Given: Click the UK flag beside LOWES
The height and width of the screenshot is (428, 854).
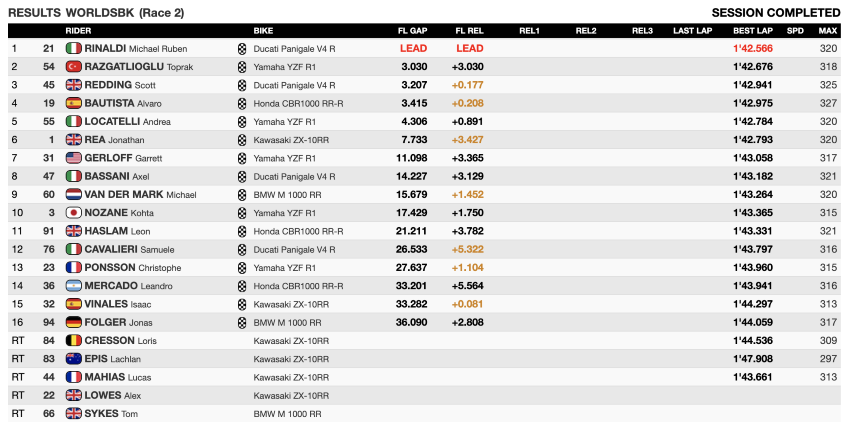Looking at the screenshot, I should [74, 395].
